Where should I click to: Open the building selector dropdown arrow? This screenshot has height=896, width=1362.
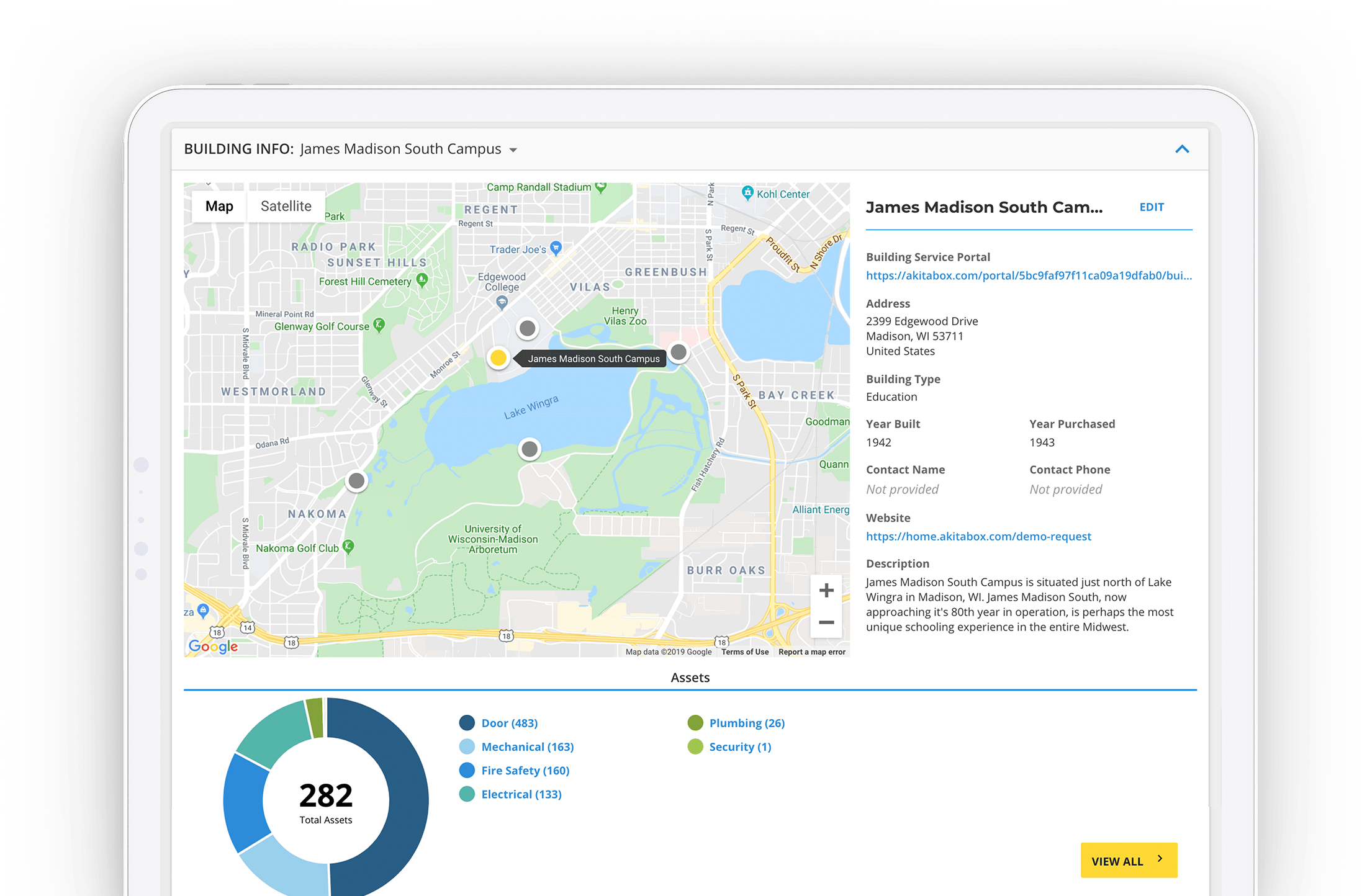click(513, 150)
